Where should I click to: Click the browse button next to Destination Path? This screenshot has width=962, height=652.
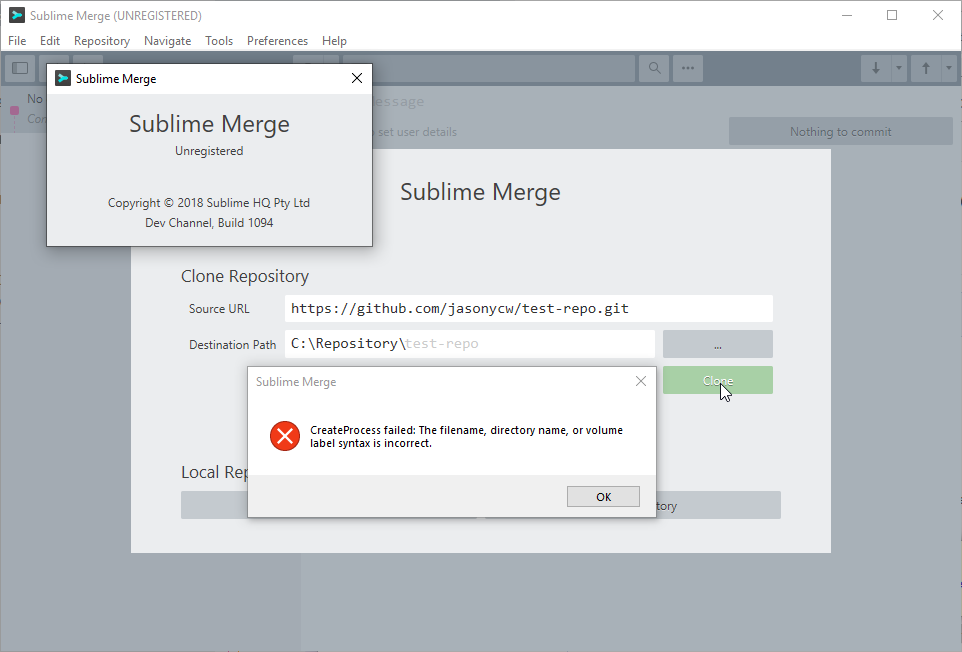coord(717,344)
